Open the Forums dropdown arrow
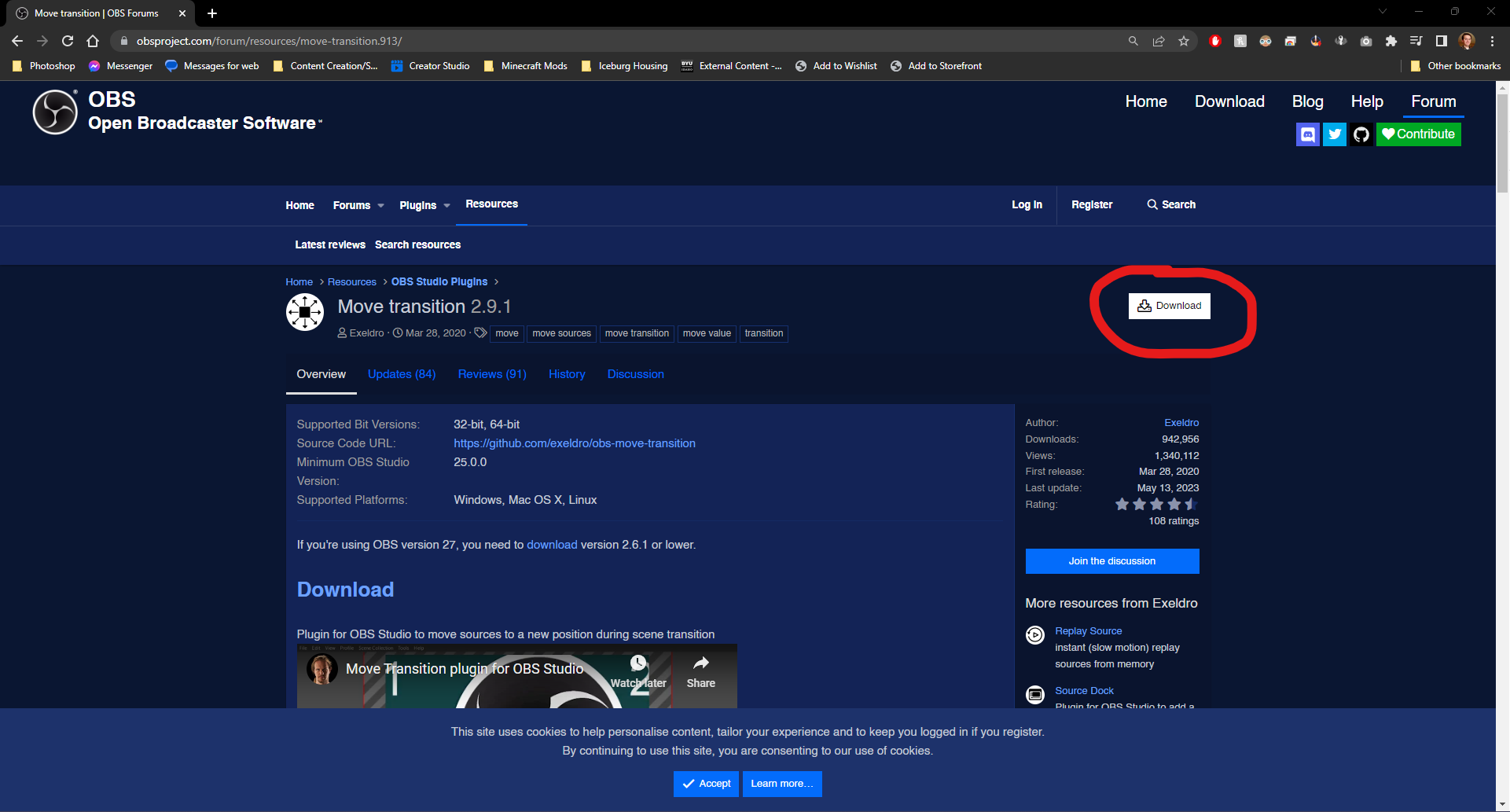Image resolution: width=1510 pixels, height=812 pixels. [381, 206]
